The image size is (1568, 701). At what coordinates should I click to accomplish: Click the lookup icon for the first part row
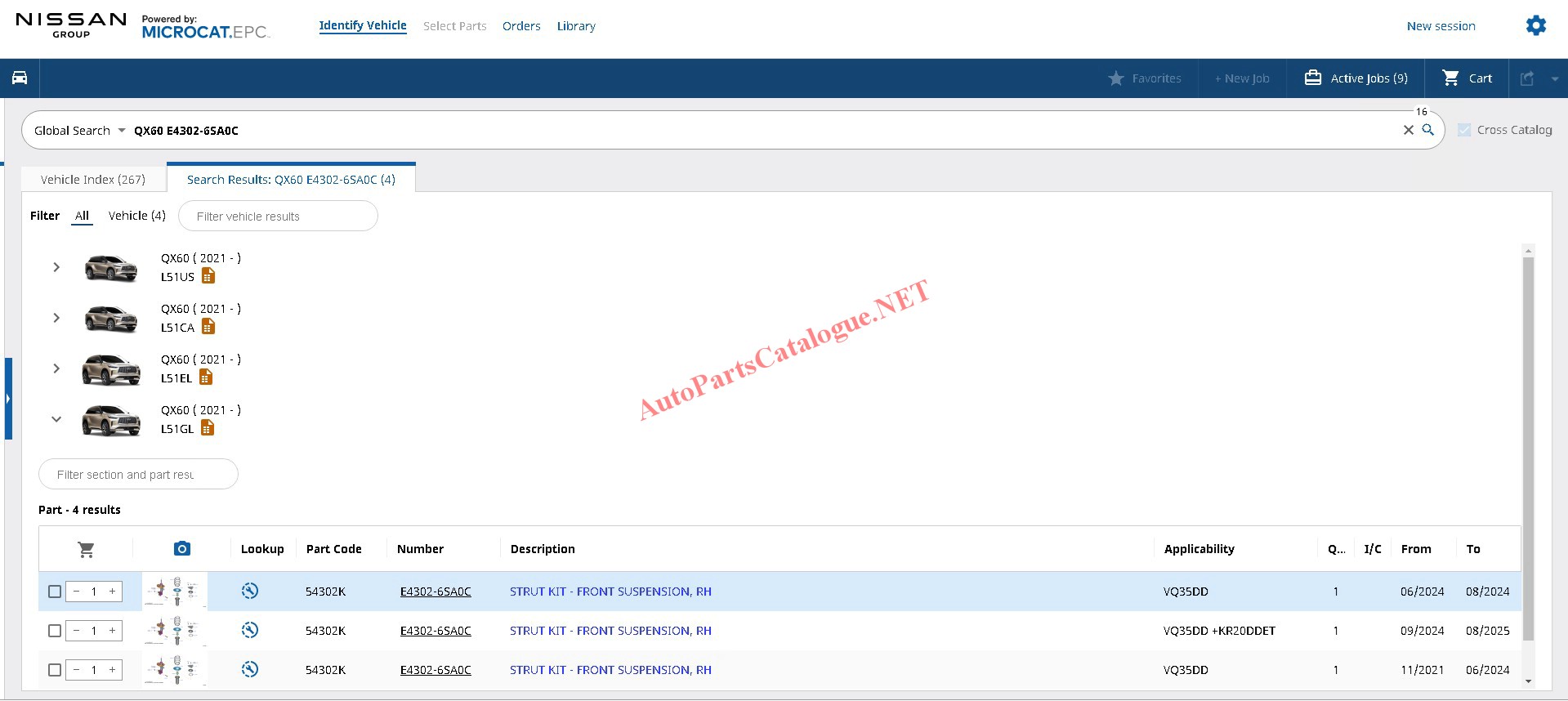click(x=250, y=591)
